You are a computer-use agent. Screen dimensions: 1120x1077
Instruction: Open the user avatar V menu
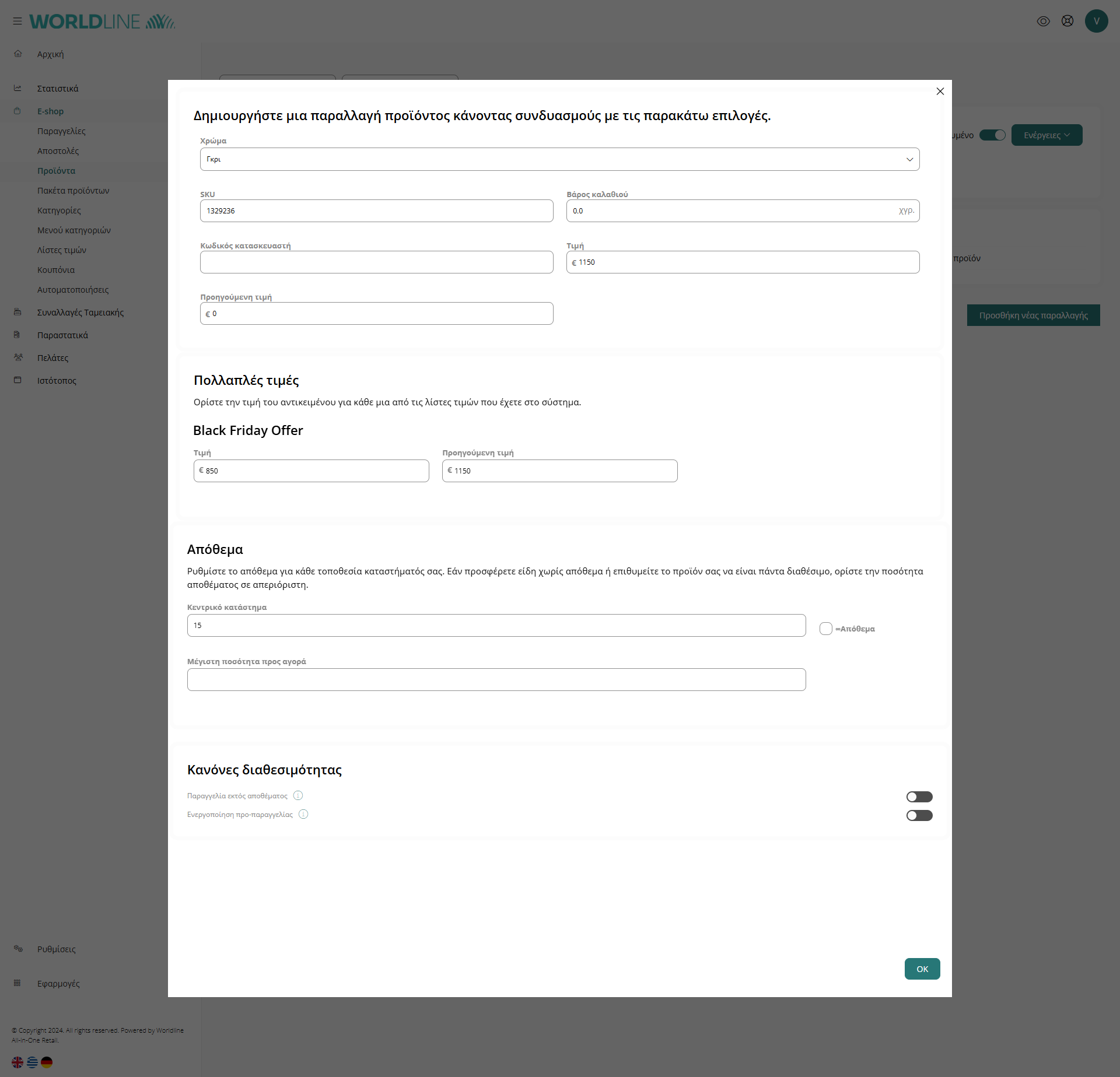click(1096, 21)
